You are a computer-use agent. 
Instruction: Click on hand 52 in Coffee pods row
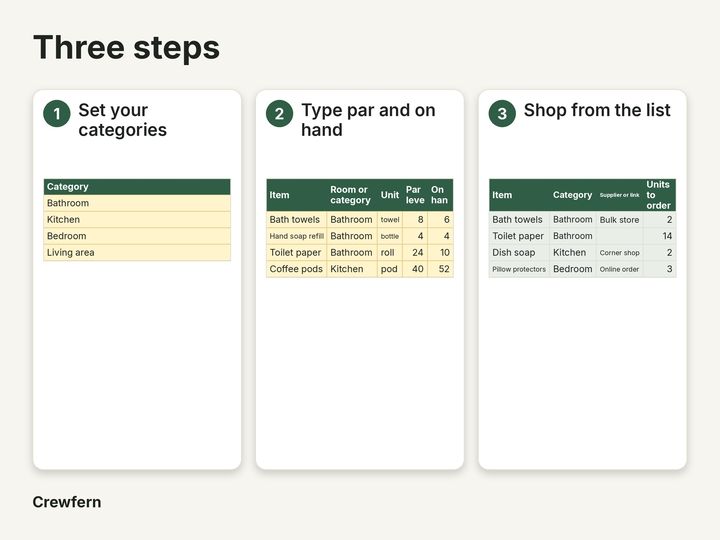coord(440,269)
